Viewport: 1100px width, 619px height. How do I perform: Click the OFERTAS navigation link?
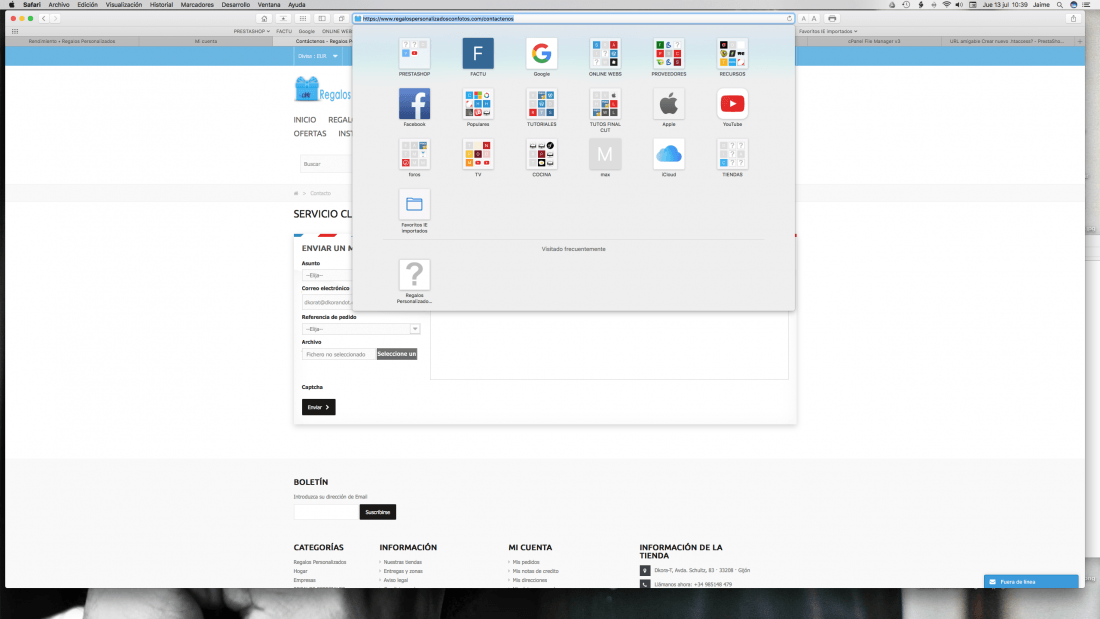pos(310,133)
